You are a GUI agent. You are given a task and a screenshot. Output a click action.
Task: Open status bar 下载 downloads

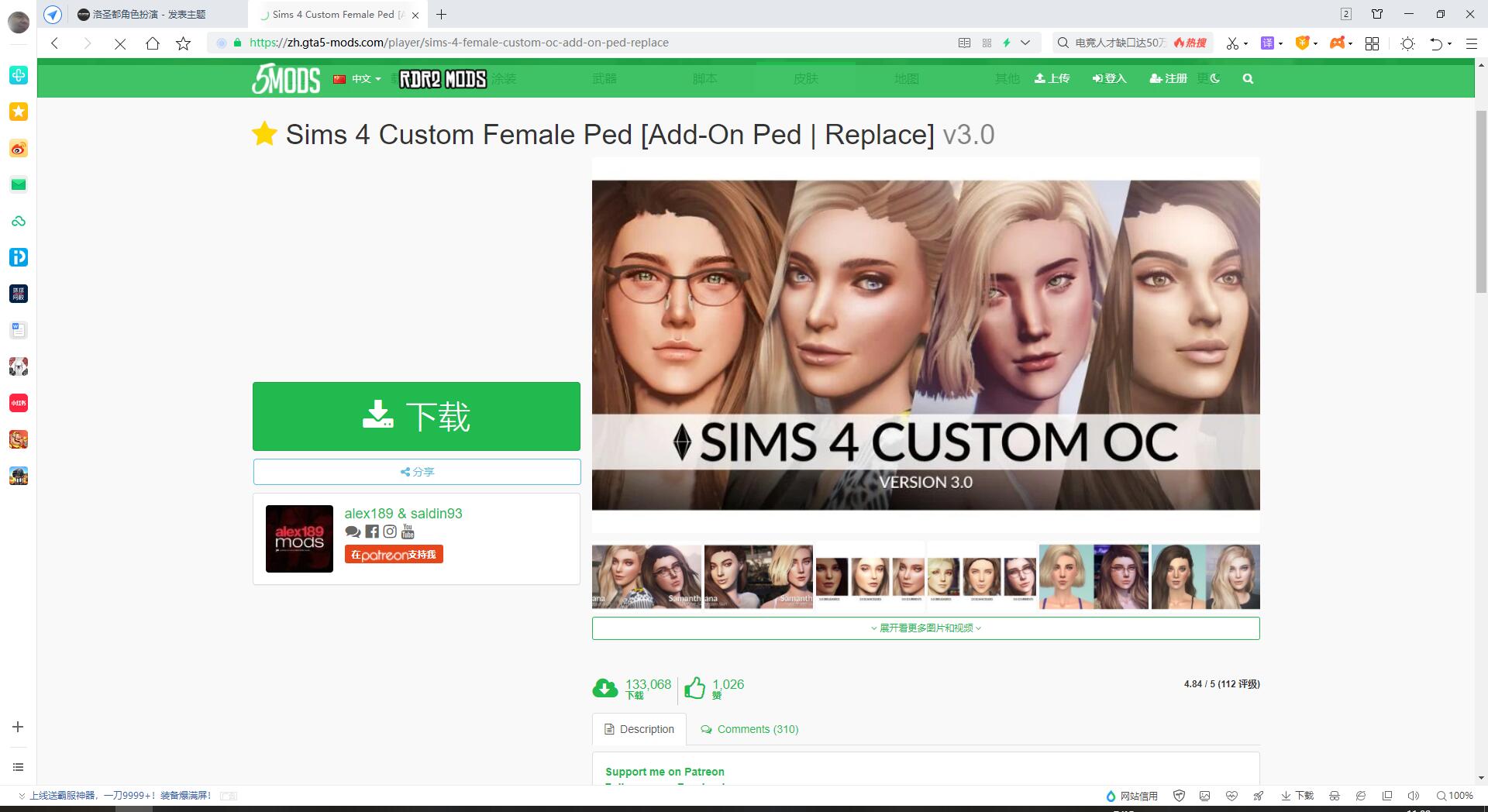(x=1297, y=796)
